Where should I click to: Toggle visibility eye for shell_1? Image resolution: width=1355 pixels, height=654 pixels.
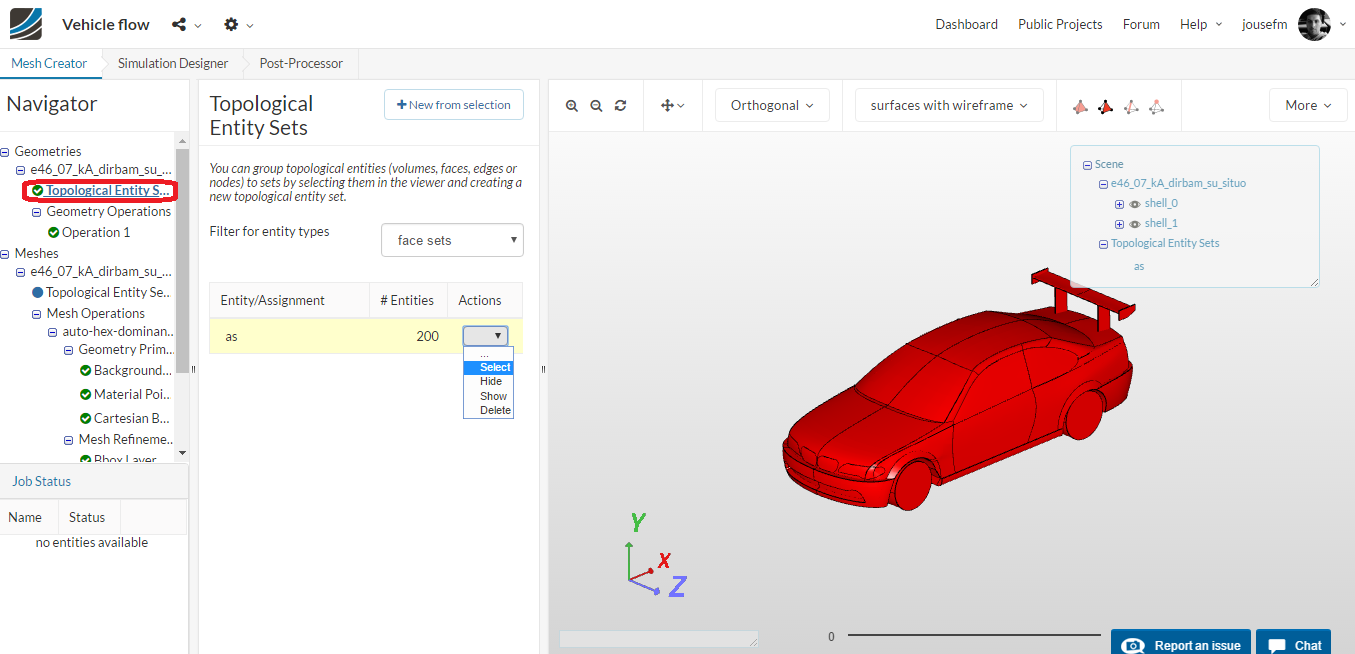coord(1135,224)
